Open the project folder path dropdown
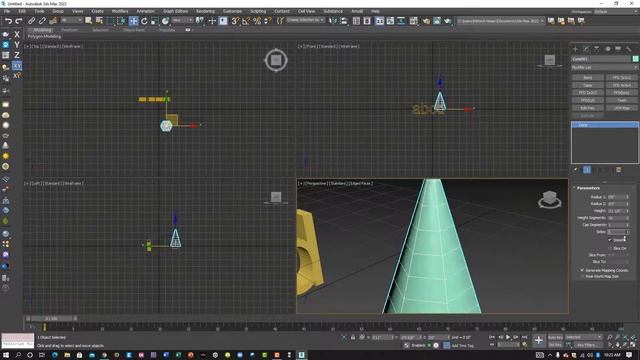The height and width of the screenshot is (360, 640). pos(501,21)
